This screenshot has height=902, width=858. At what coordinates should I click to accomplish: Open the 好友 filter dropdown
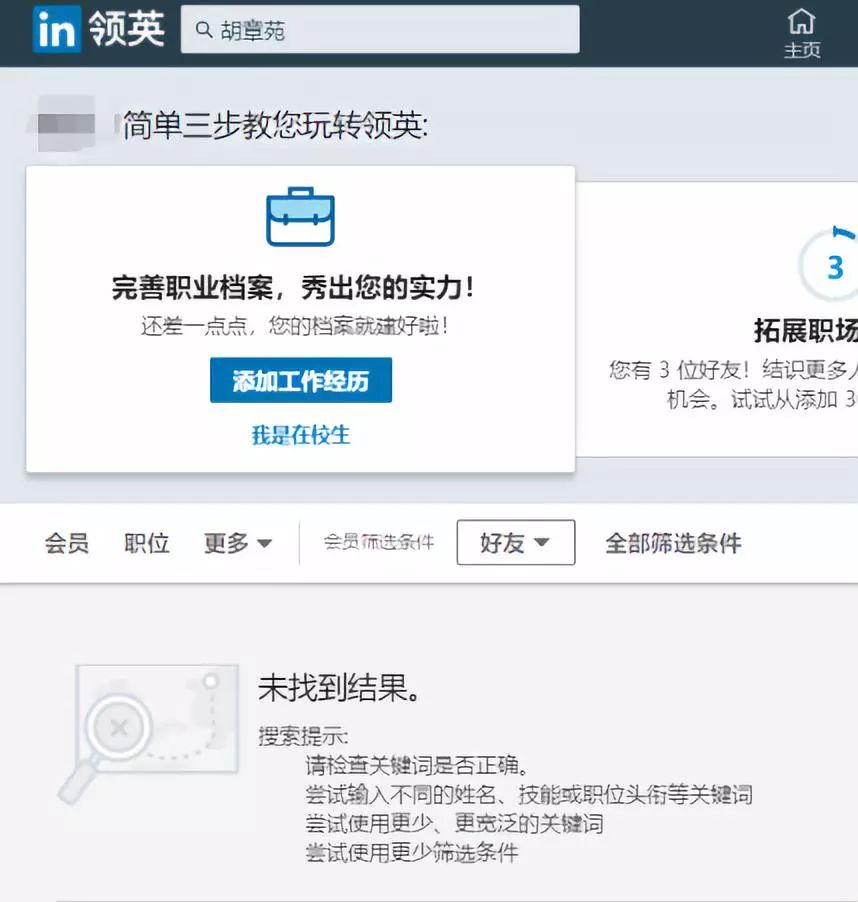point(516,542)
